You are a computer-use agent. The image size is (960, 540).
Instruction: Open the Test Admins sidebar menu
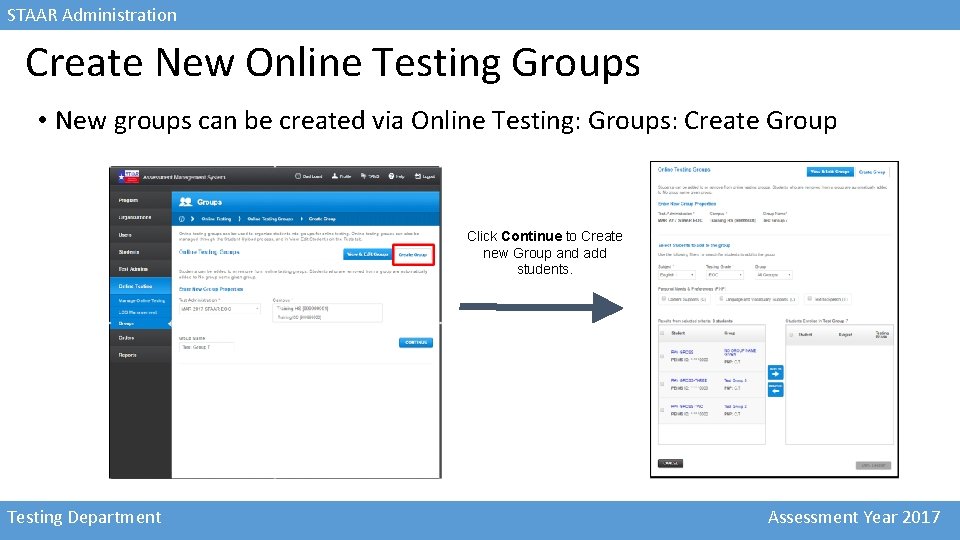[140, 269]
